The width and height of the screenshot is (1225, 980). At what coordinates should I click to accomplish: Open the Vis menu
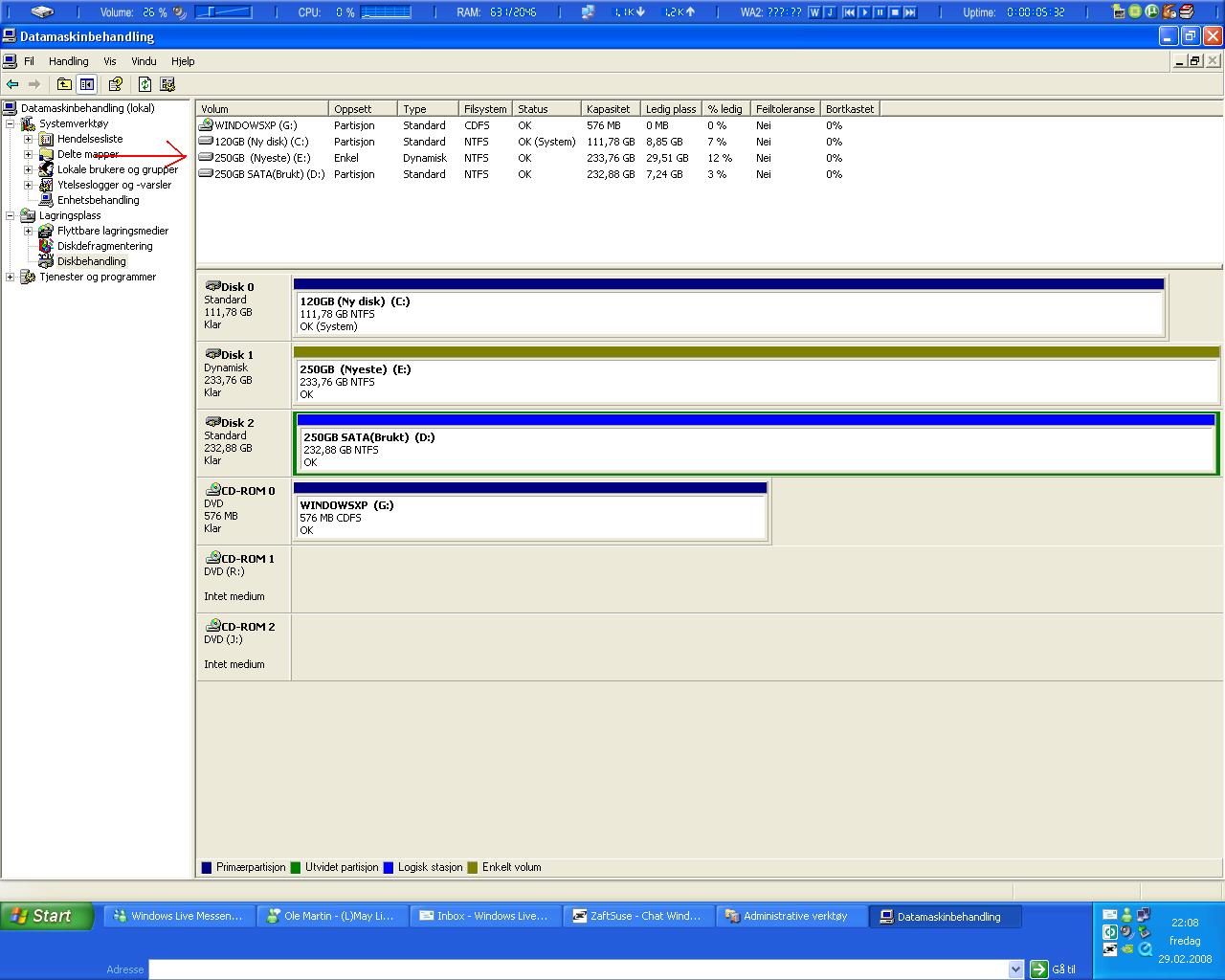[110, 61]
